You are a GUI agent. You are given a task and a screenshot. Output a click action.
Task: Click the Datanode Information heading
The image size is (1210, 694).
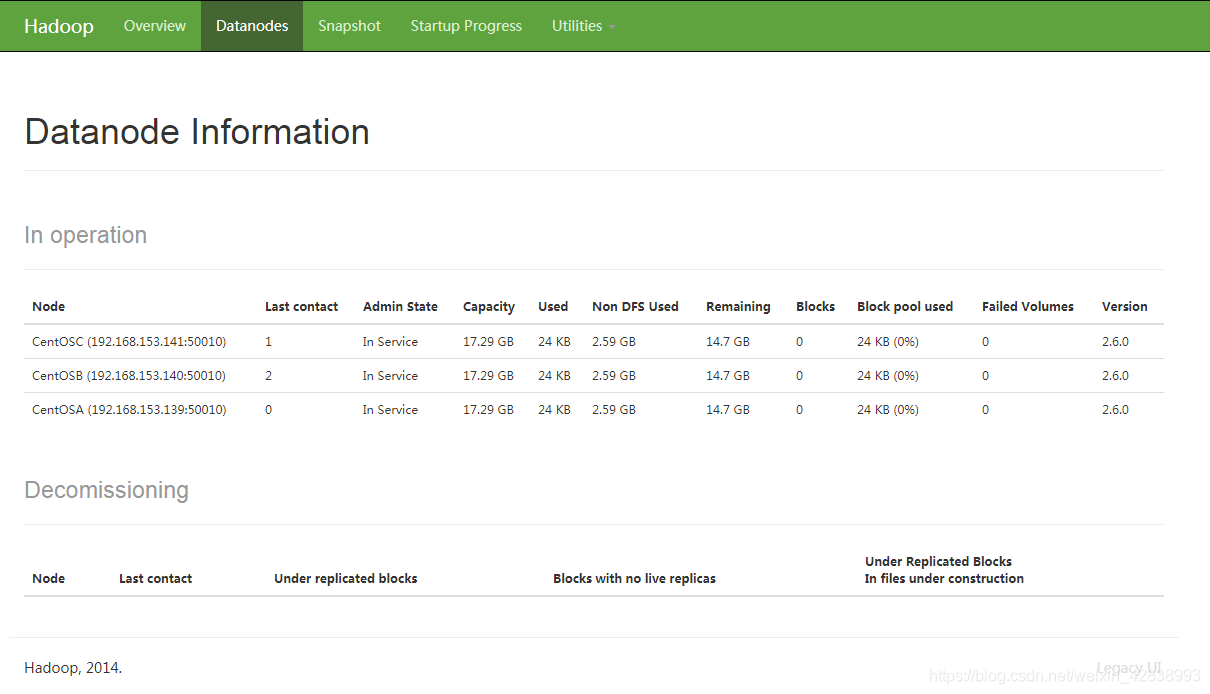point(197,132)
